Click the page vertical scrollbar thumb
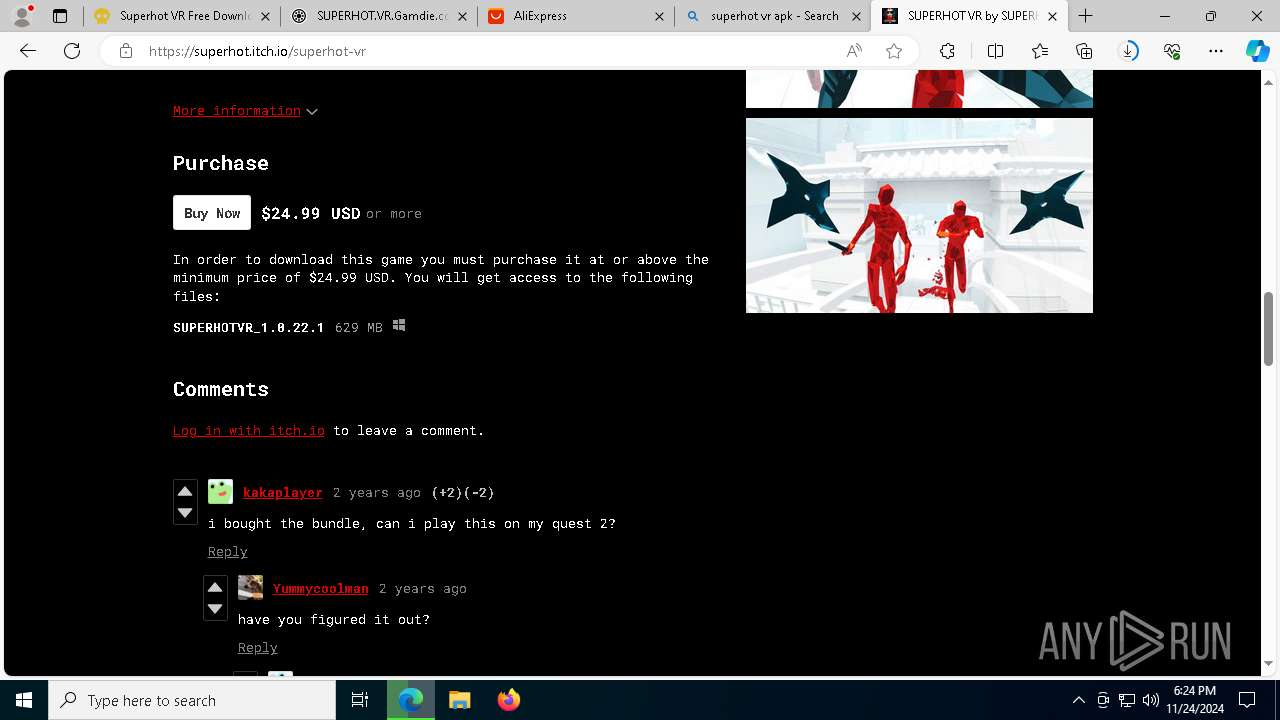Viewport: 1280px width, 720px height. pyautogui.click(x=1269, y=330)
